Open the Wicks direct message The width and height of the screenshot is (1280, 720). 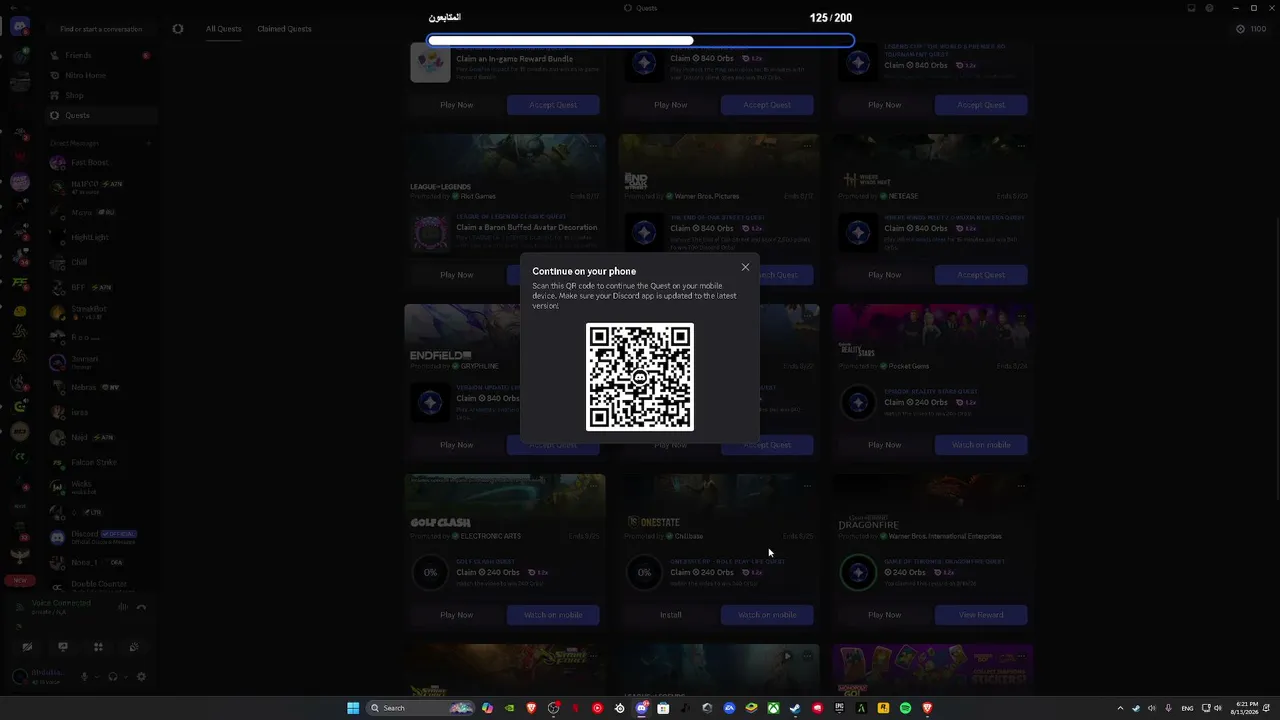(101, 487)
